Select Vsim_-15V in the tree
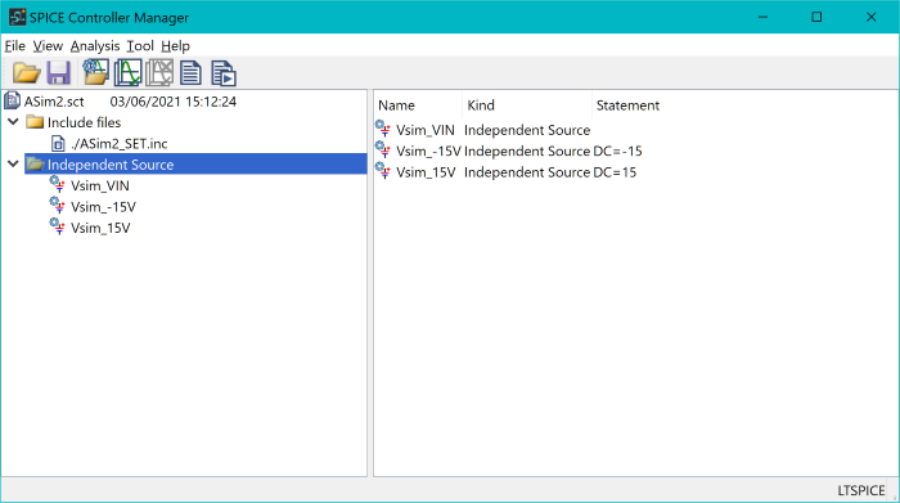Image resolution: width=900 pixels, height=503 pixels. pyautogui.click(x=103, y=207)
